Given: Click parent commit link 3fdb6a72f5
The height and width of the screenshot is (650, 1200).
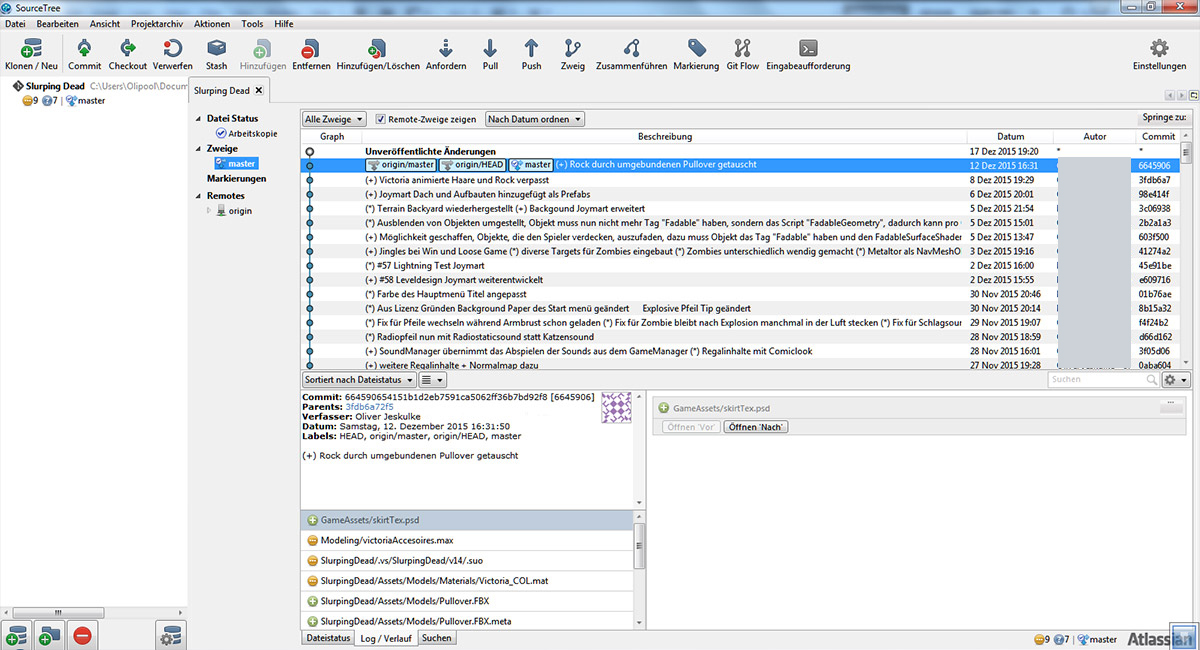Looking at the screenshot, I should [x=369, y=407].
